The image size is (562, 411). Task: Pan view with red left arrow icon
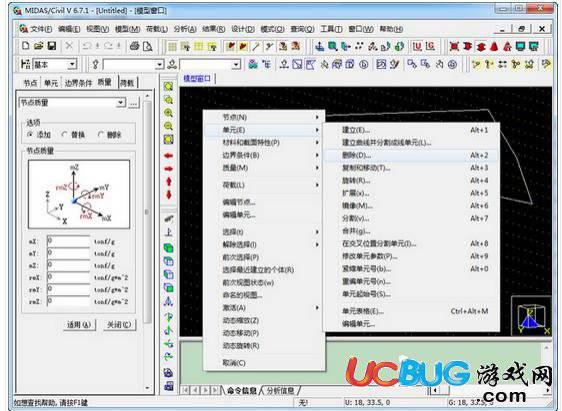[x=169, y=156]
